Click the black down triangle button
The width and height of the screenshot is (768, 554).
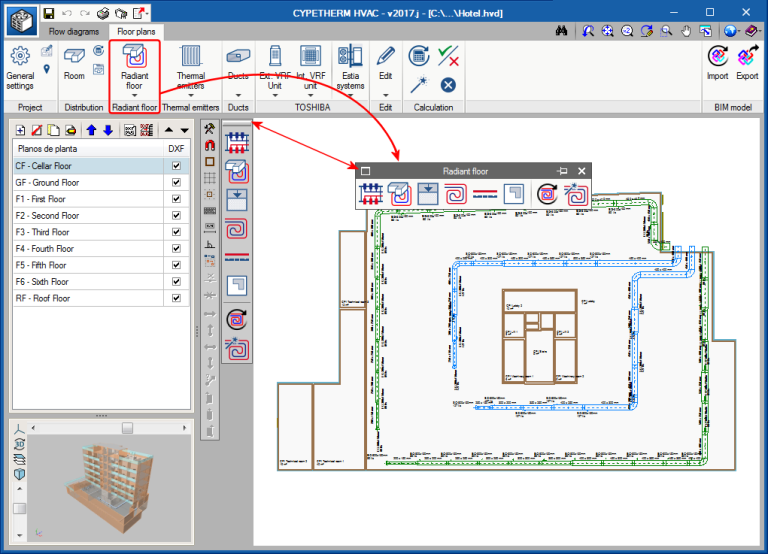point(184,130)
